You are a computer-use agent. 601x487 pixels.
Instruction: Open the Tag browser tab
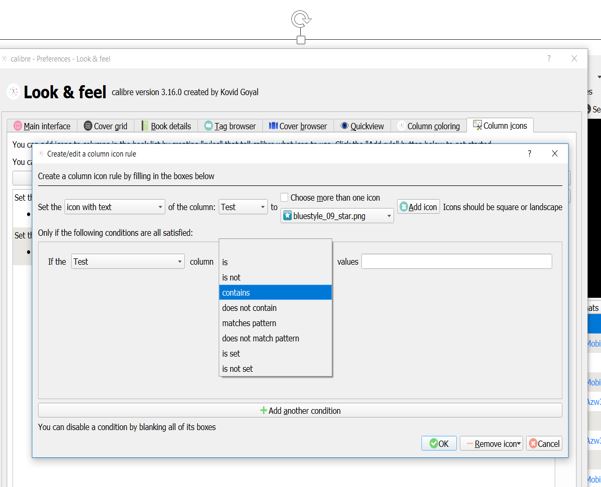230,126
